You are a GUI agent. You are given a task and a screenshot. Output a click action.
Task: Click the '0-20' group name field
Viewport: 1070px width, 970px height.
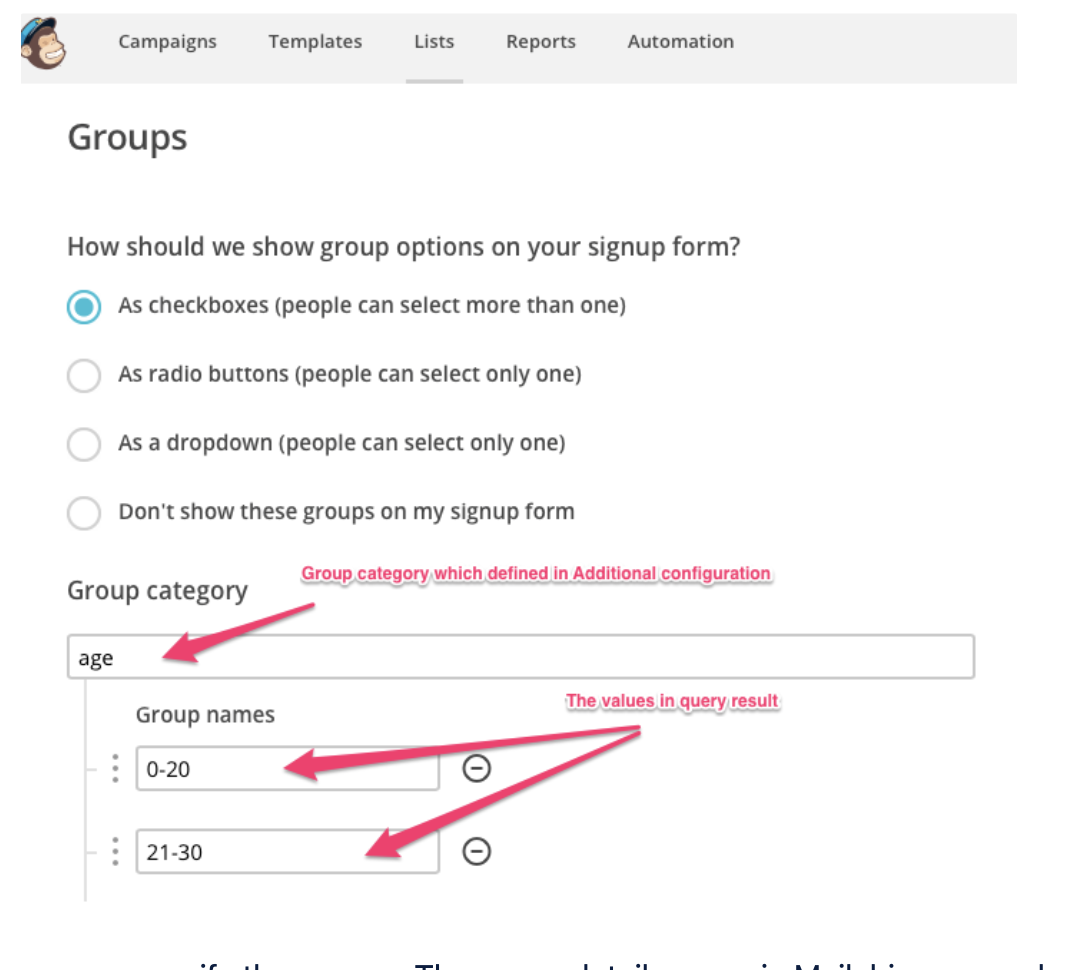tap(287, 769)
